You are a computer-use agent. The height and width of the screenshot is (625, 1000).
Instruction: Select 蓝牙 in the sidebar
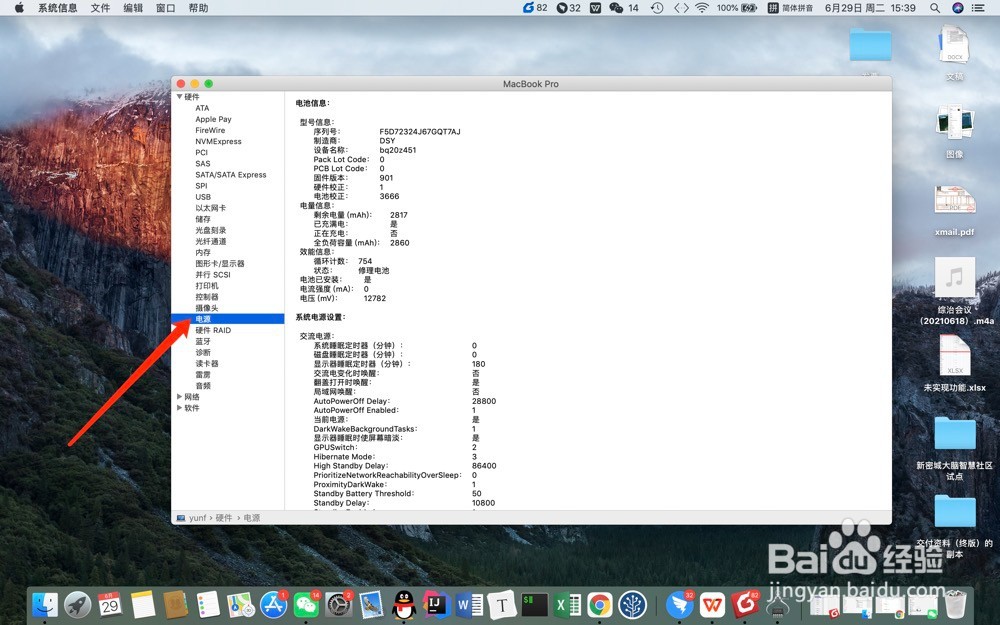[x=203, y=341]
